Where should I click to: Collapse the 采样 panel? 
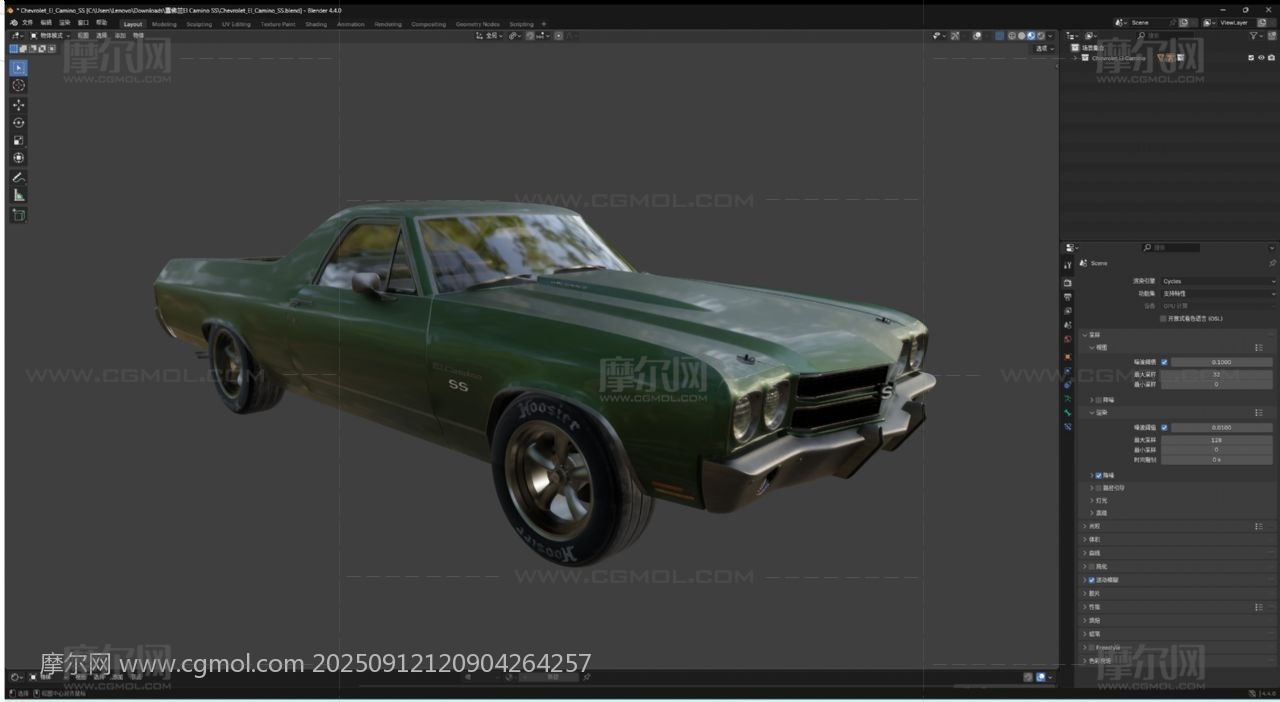tap(1086, 335)
